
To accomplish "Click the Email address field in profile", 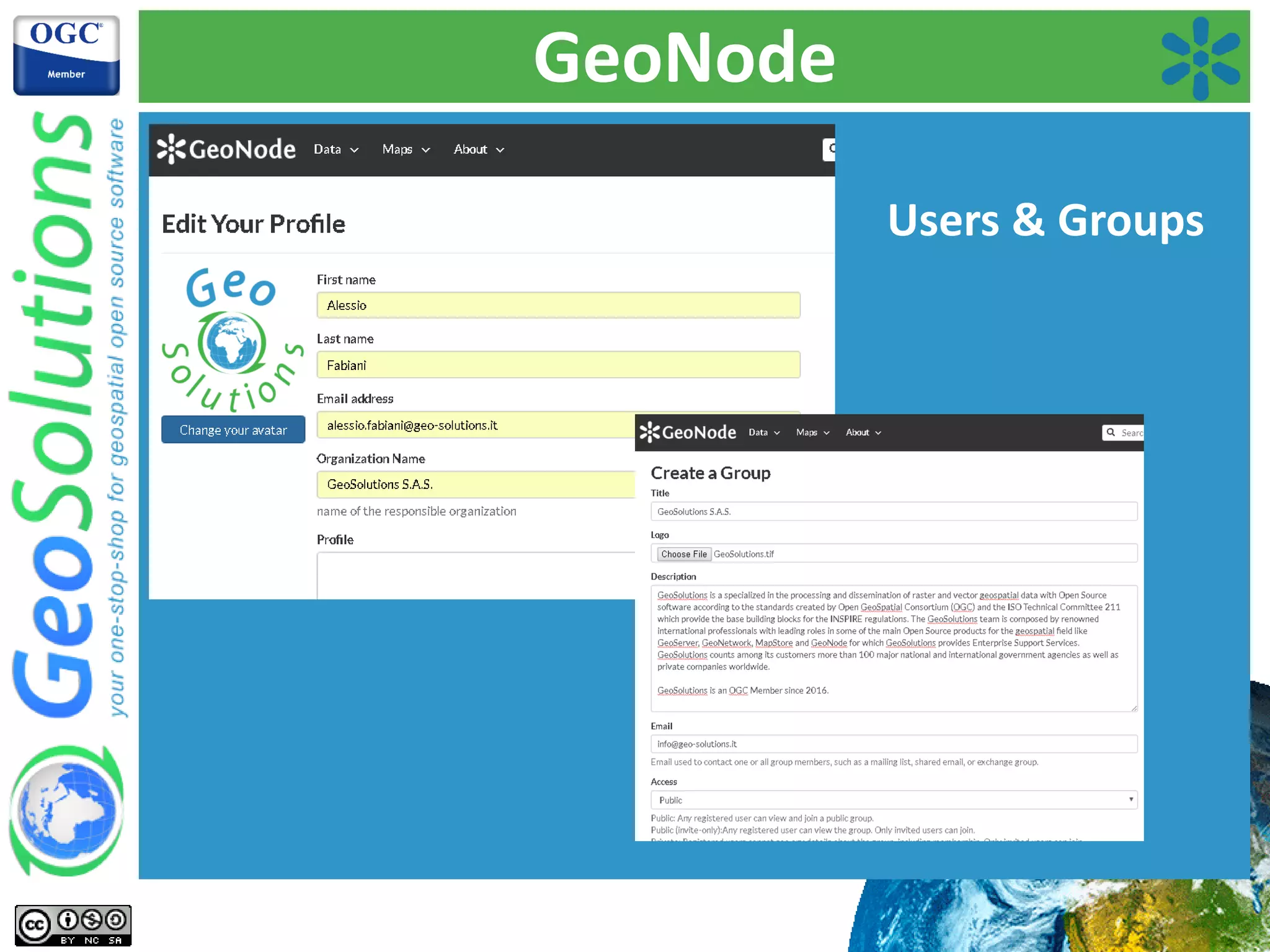I will point(476,425).
